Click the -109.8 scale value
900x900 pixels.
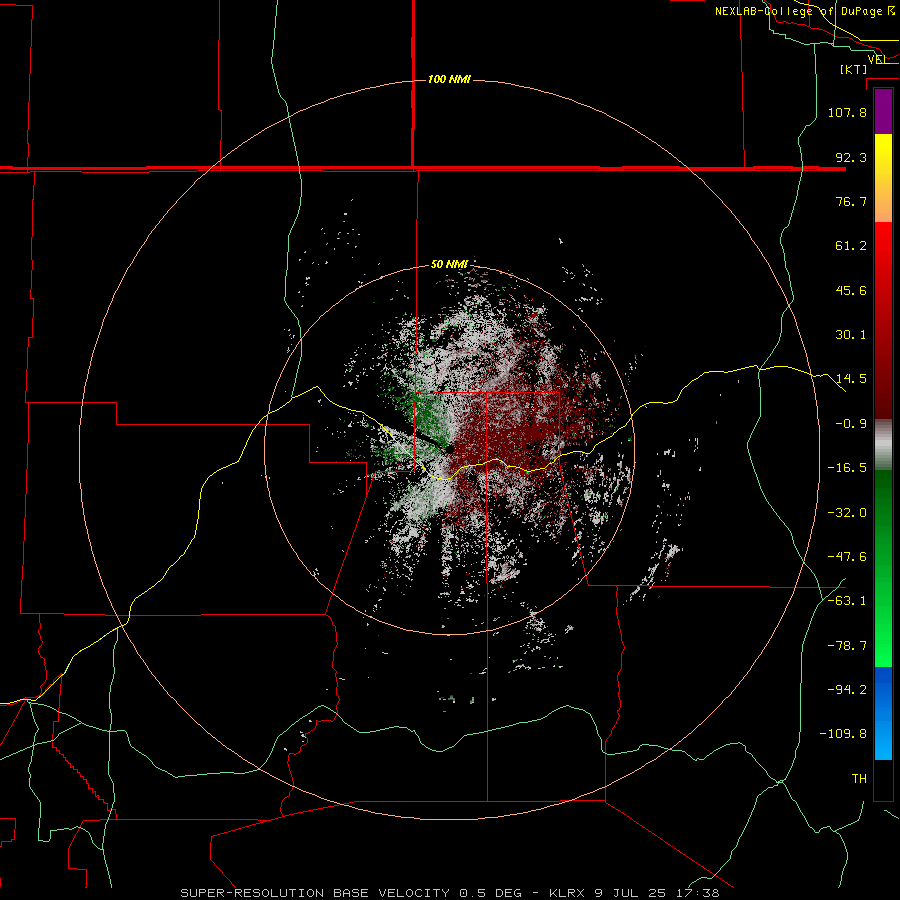(x=843, y=734)
